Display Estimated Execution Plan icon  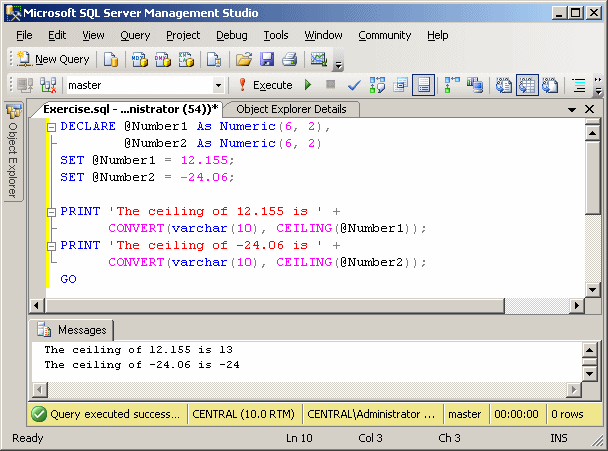coord(377,85)
